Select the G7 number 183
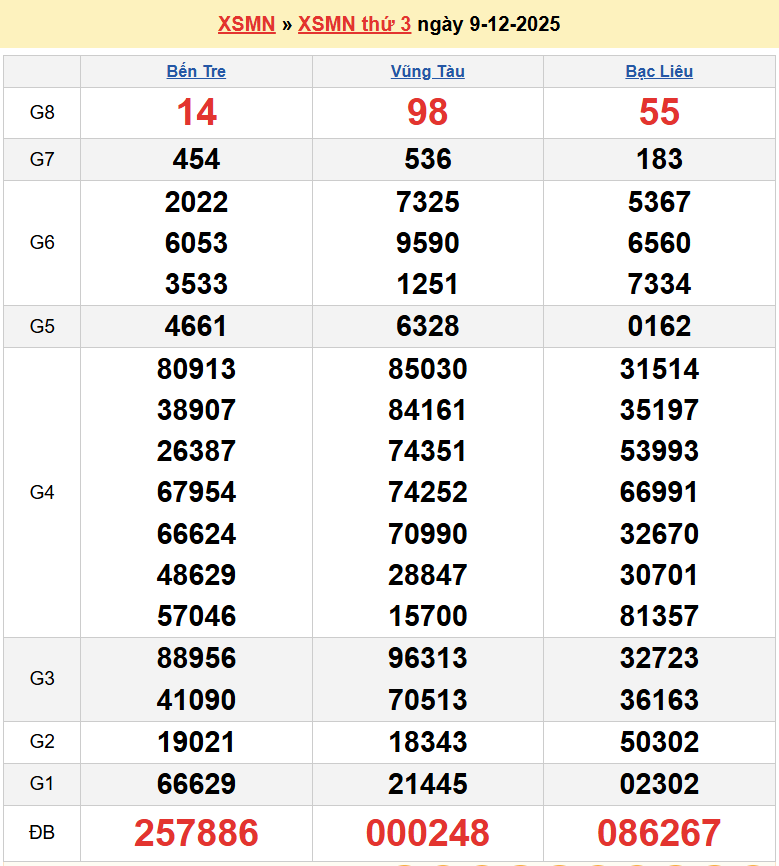The image size is (779, 866). click(659, 159)
